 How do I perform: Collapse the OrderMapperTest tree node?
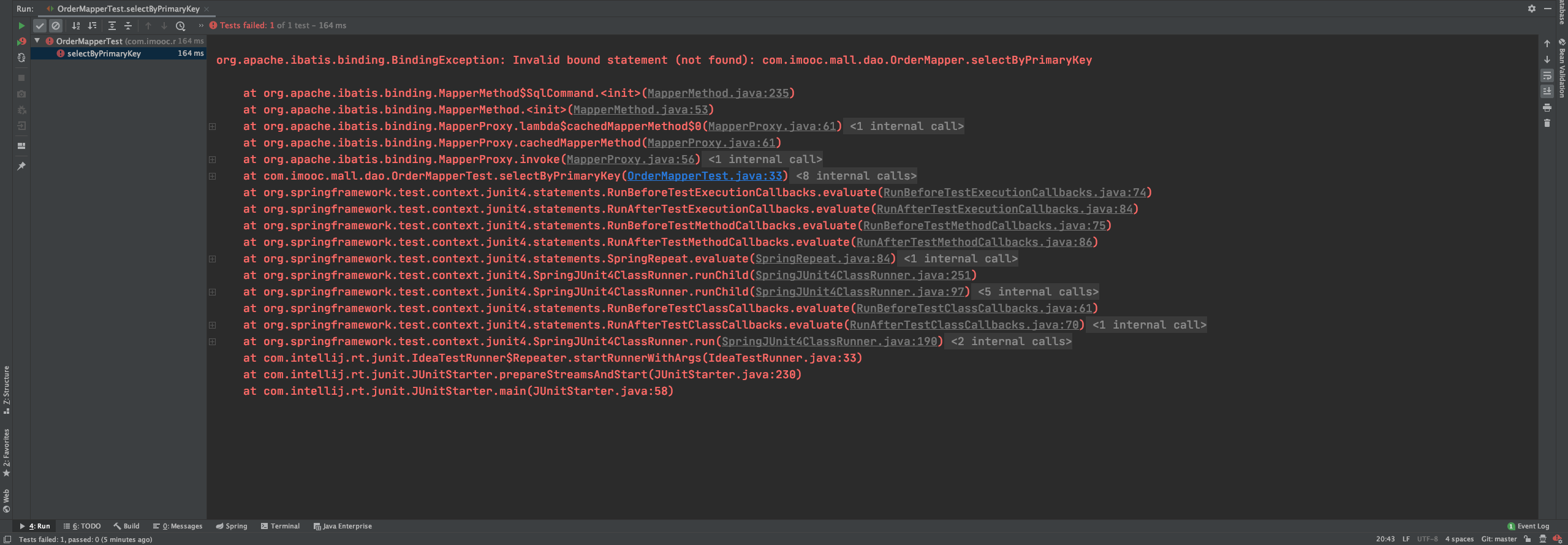pyautogui.click(x=37, y=40)
